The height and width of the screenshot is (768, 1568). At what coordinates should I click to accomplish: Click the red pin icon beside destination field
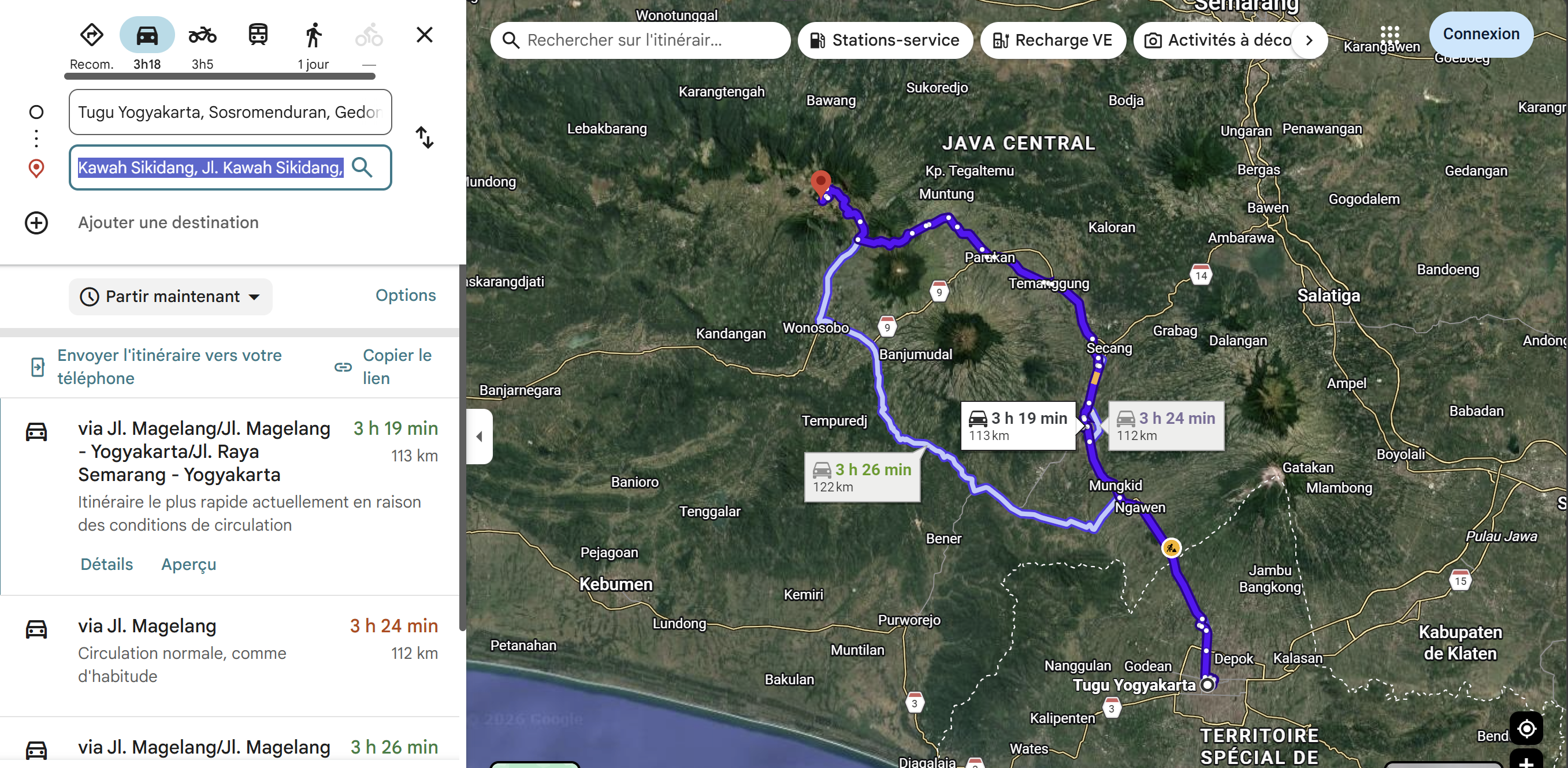tap(36, 169)
